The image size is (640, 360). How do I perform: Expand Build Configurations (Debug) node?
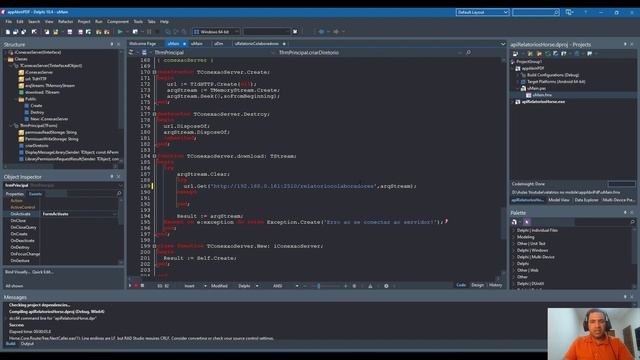519,75
